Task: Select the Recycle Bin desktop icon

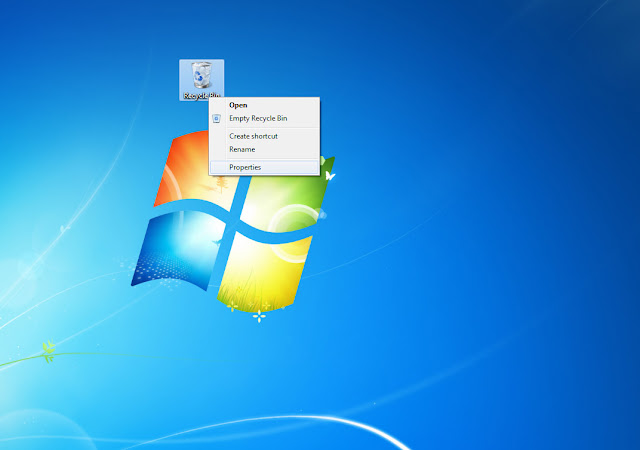Action: tap(202, 80)
